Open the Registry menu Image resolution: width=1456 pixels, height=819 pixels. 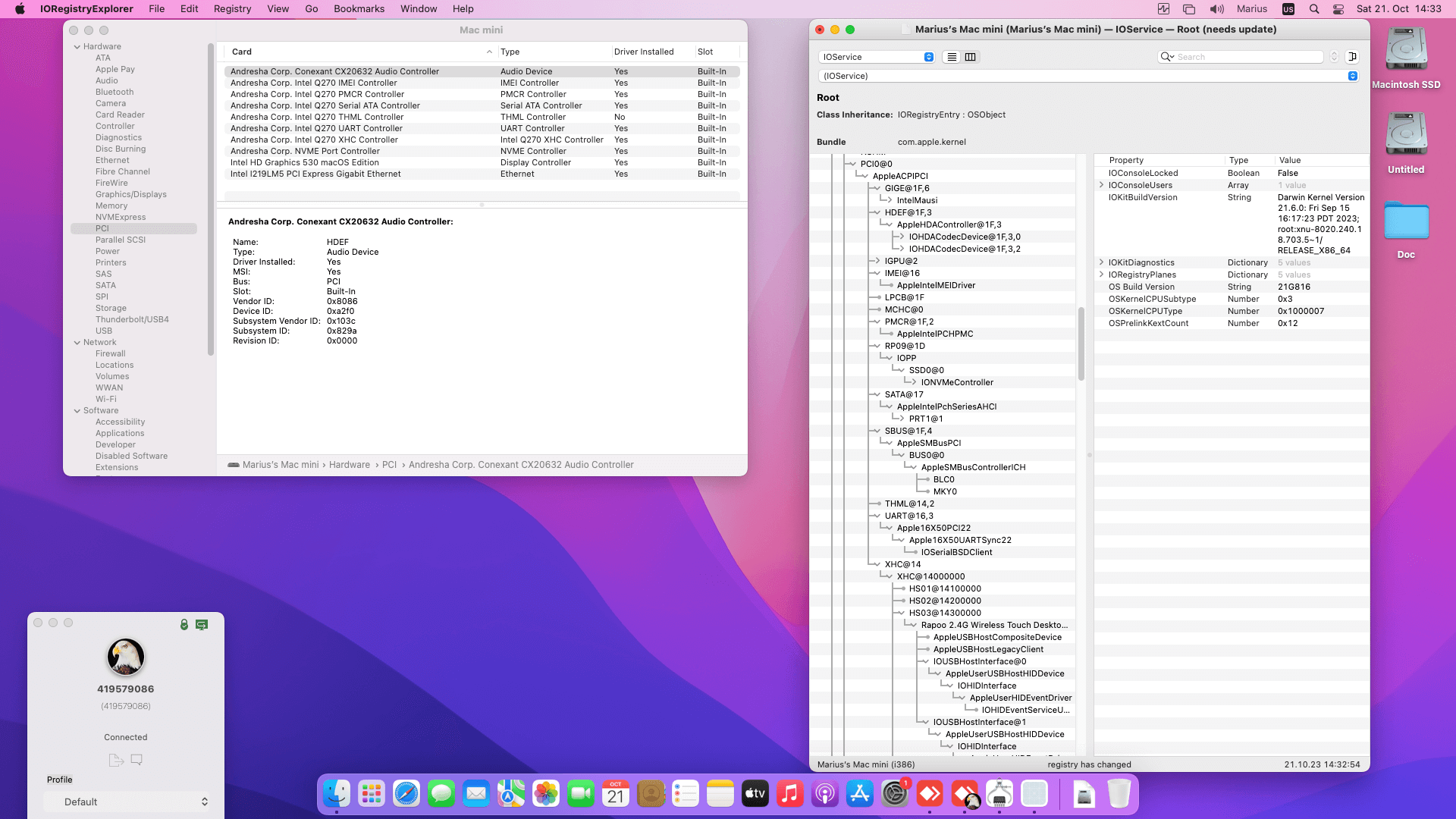click(x=232, y=9)
